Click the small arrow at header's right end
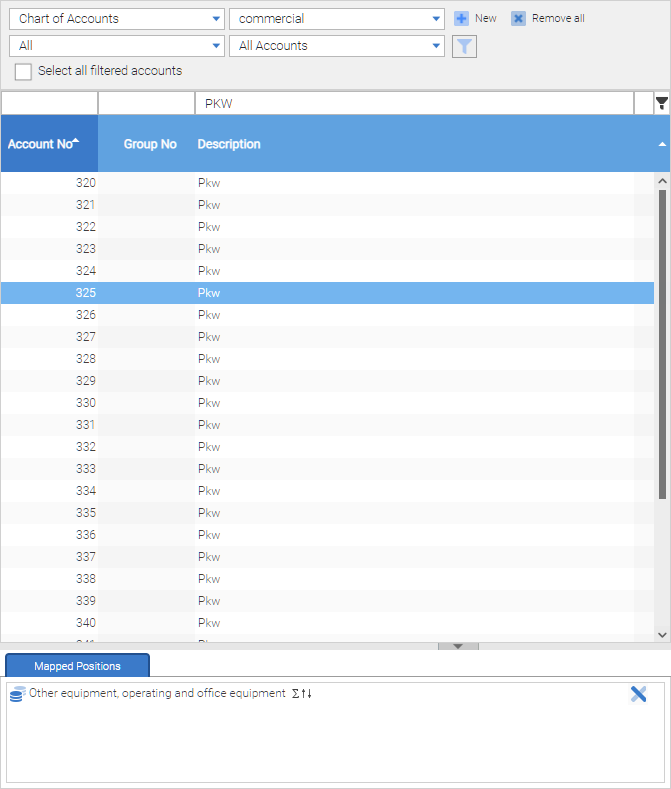Screen dimensions: 671x789 (661, 144)
